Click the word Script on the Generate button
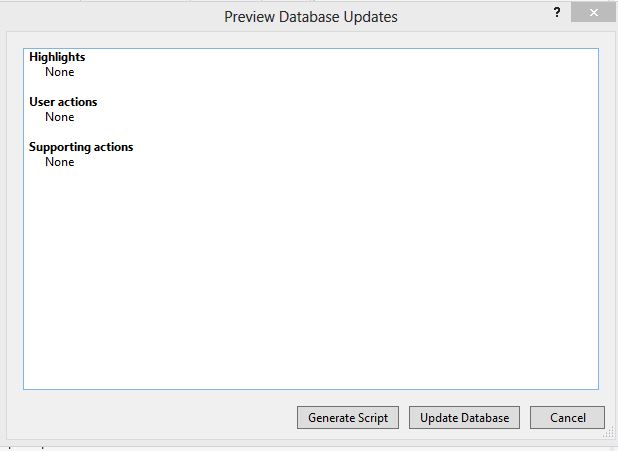This screenshot has width=618, height=451. coord(372,418)
